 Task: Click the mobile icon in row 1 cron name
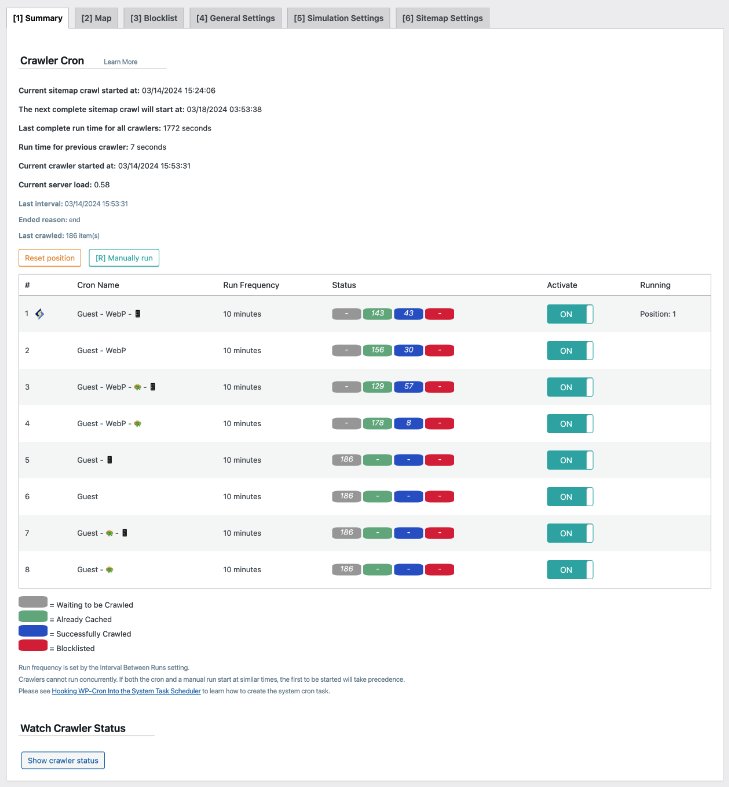[x=138, y=314]
